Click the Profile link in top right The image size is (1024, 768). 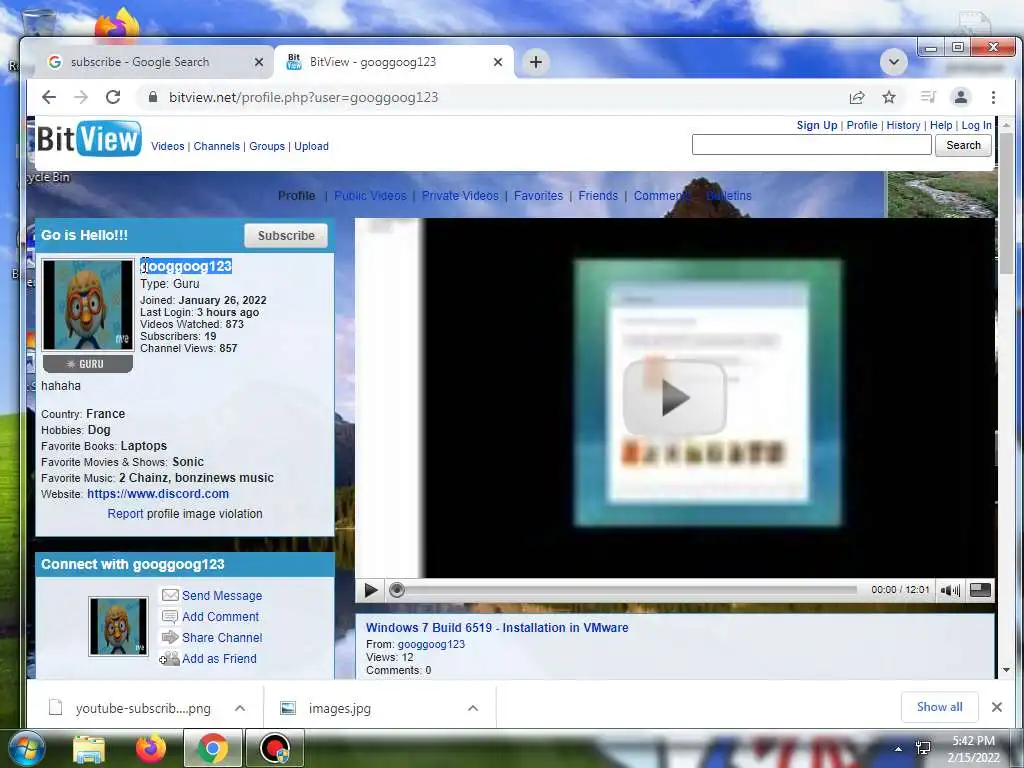[x=862, y=125]
